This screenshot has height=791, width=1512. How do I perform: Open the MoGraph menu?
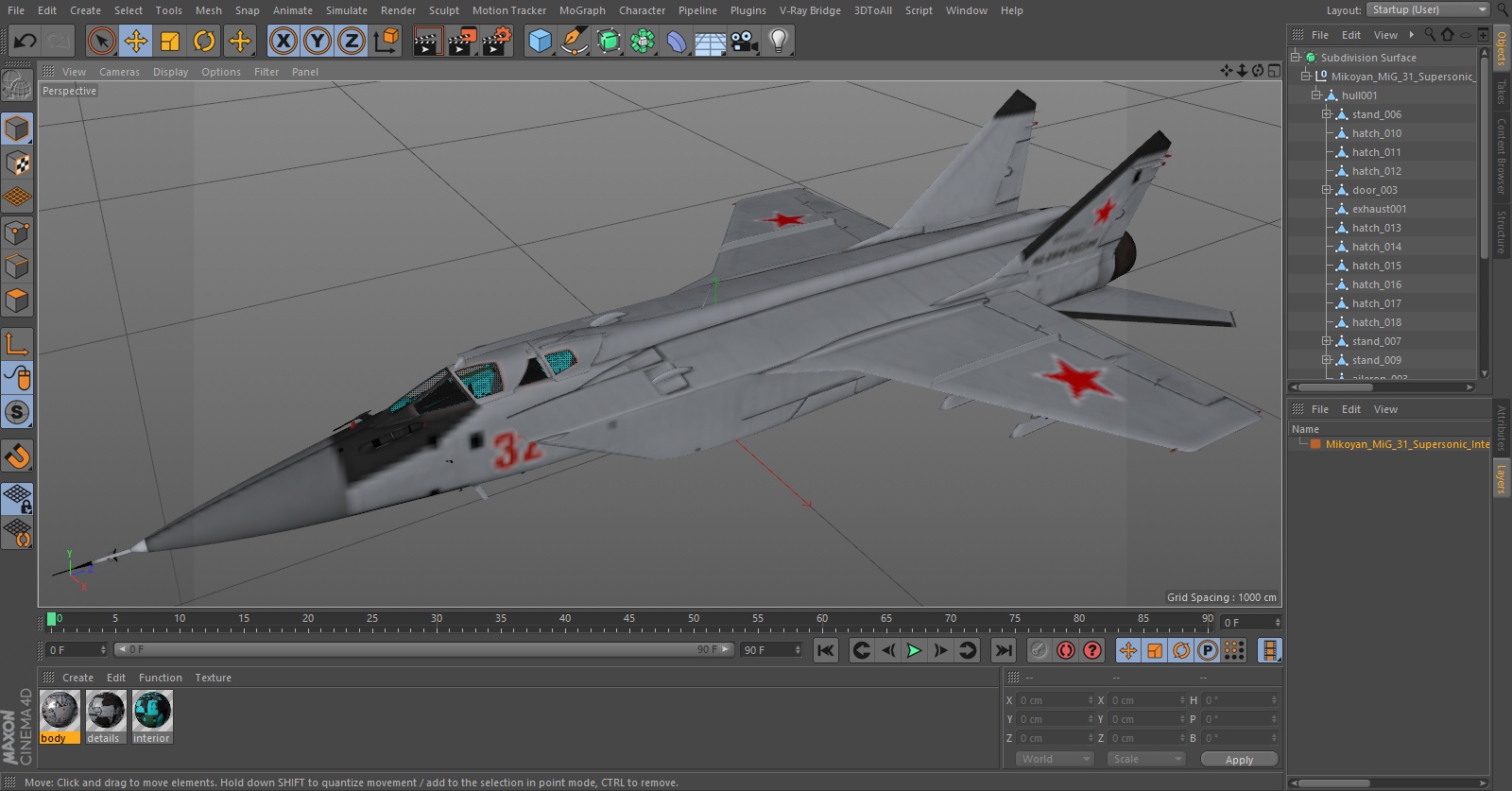click(582, 10)
